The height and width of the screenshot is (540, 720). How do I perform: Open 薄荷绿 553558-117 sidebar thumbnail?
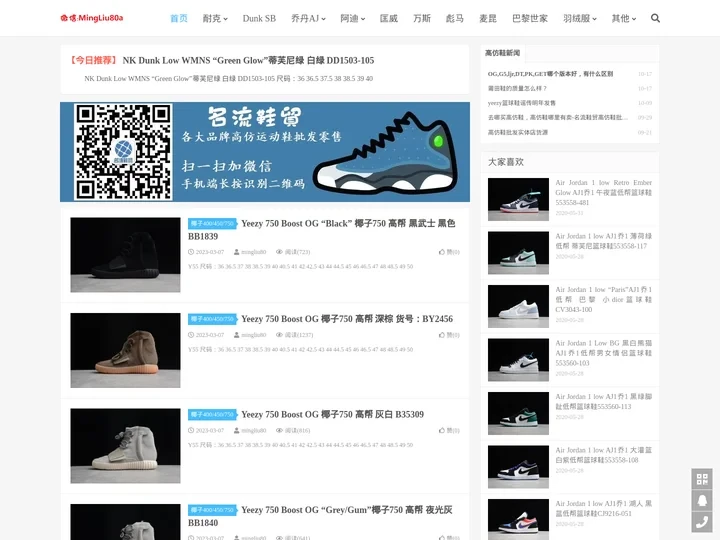[x=518, y=253]
